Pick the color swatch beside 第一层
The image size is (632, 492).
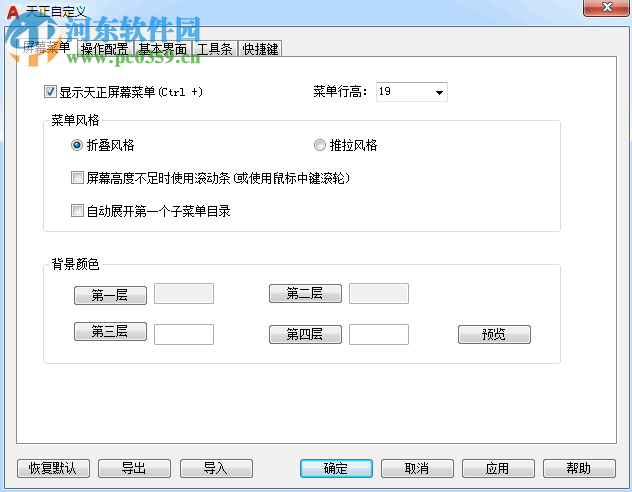click(184, 293)
